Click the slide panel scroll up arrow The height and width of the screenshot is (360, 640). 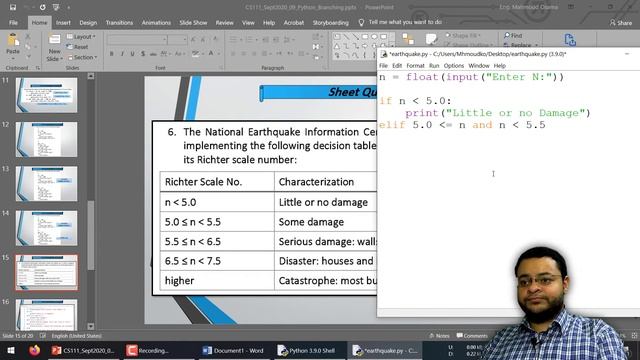click(x=91, y=76)
